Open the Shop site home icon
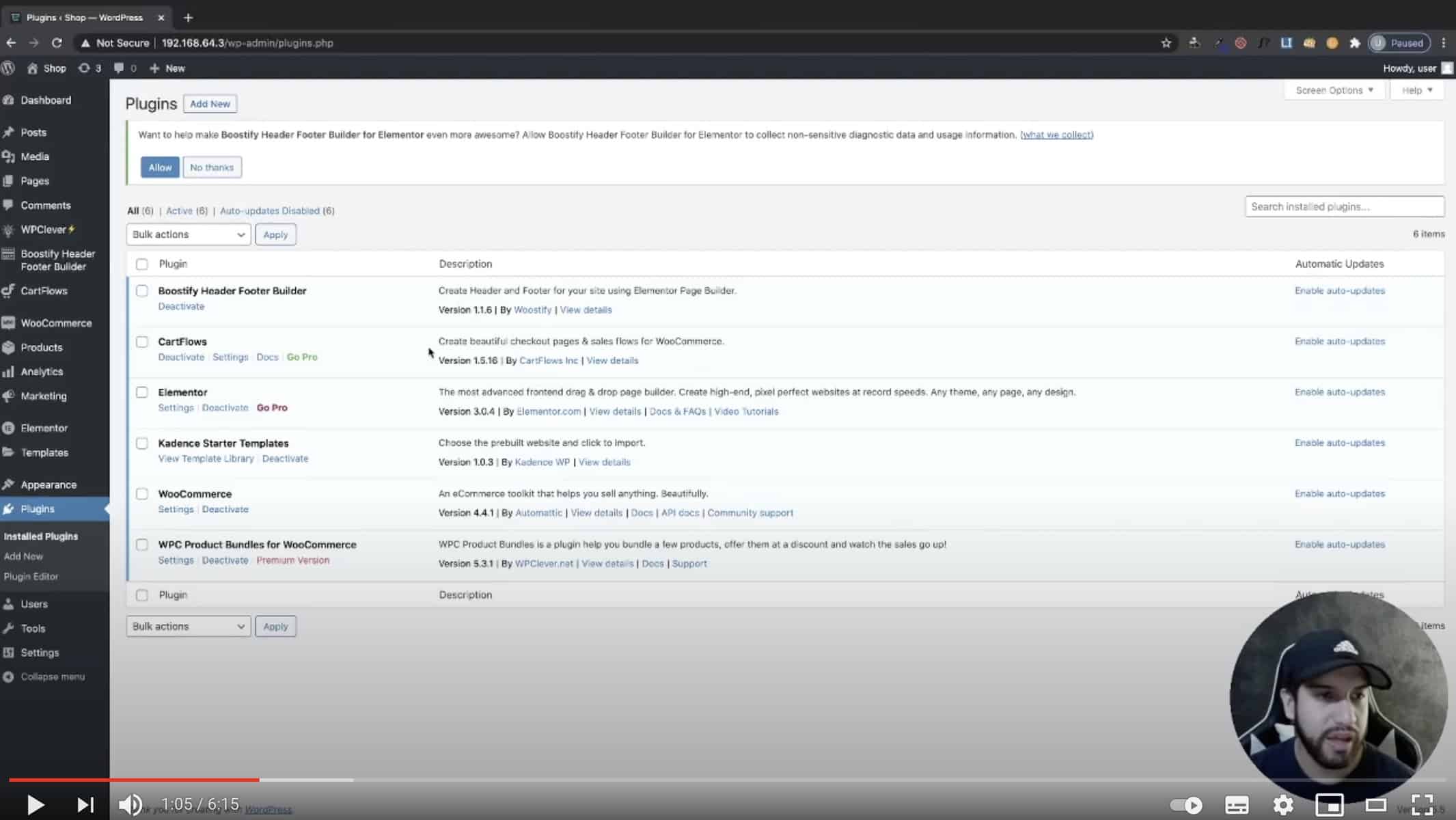This screenshot has width=1456, height=820. (32, 68)
